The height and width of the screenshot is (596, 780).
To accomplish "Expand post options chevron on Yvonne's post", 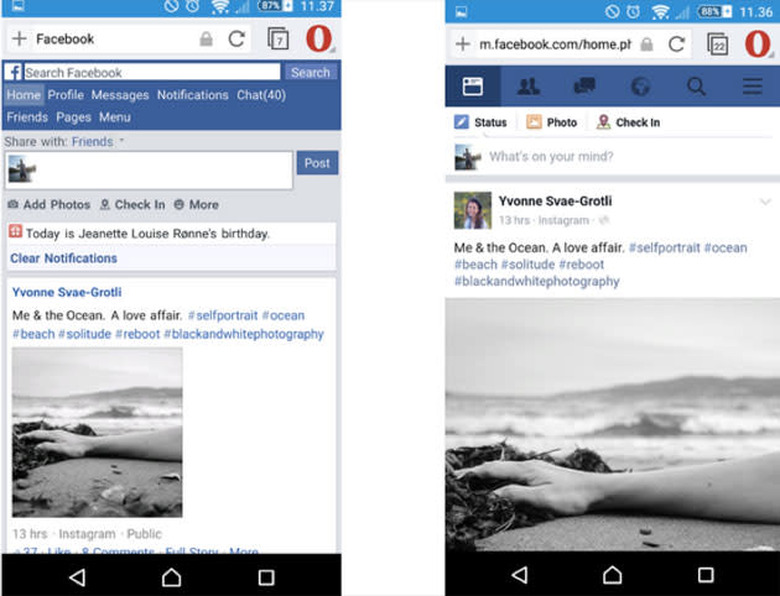I will 766,201.
